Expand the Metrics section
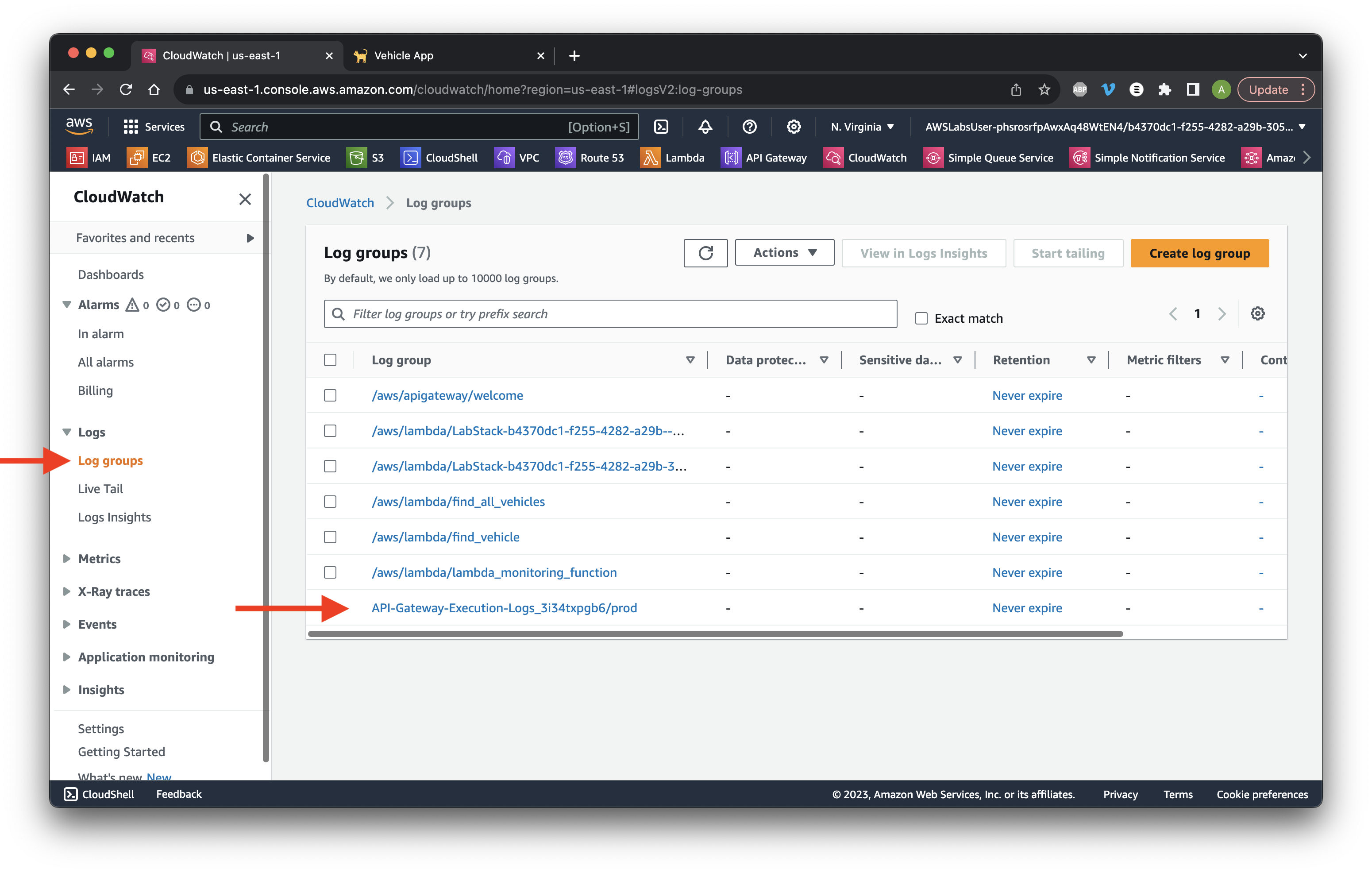 pyautogui.click(x=67, y=558)
